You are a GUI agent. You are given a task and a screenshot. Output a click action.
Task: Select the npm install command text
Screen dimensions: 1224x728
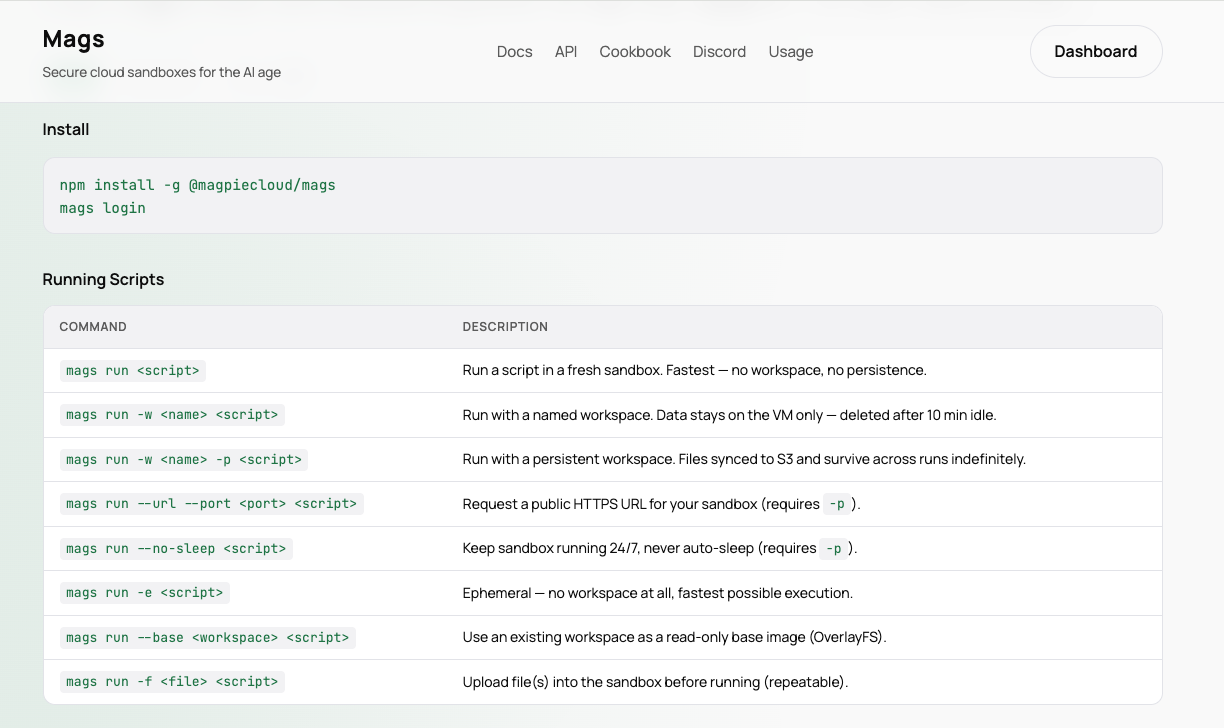coord(197,185)
